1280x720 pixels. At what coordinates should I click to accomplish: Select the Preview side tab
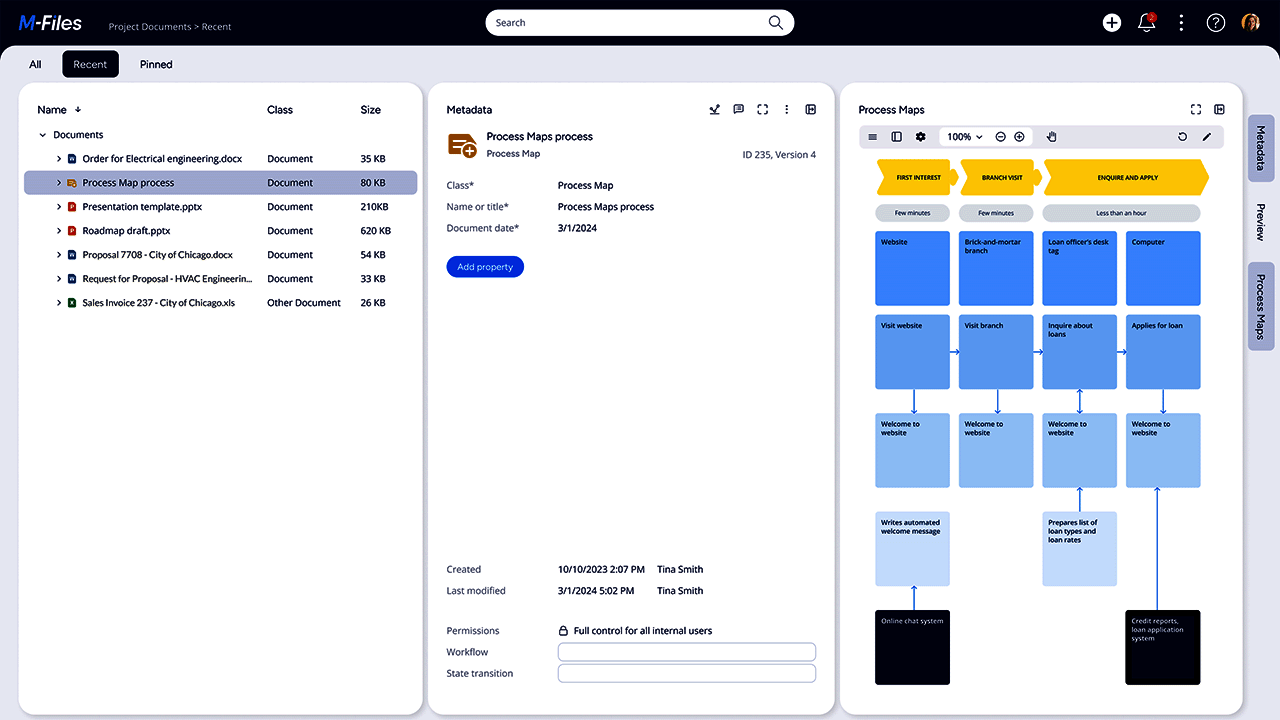1260,222
